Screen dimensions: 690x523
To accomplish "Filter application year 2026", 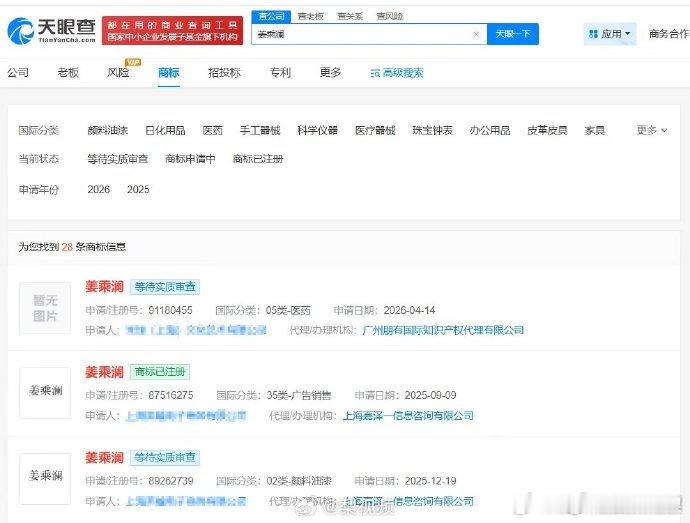I will [x=99, y=189].
